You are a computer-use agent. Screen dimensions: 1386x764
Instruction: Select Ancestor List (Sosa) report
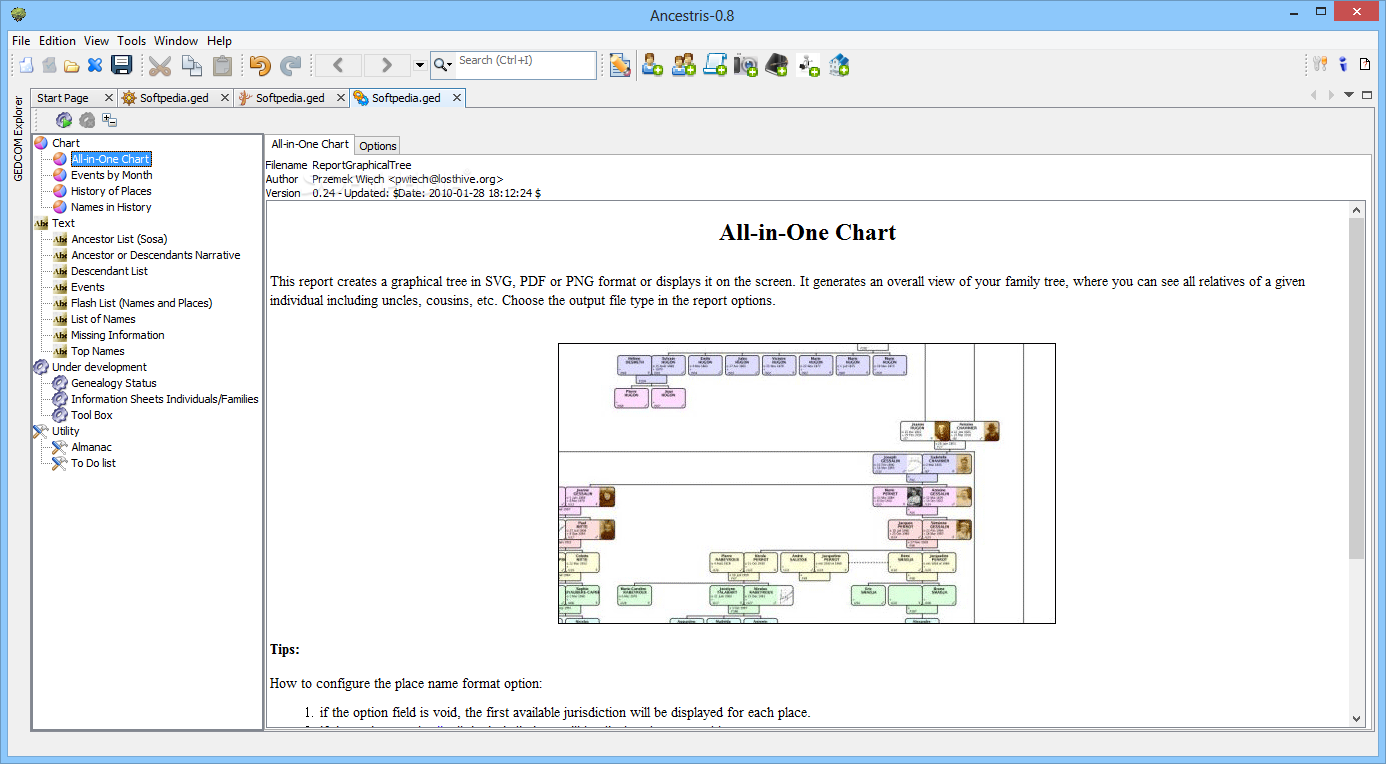click(x=119, y=239)
